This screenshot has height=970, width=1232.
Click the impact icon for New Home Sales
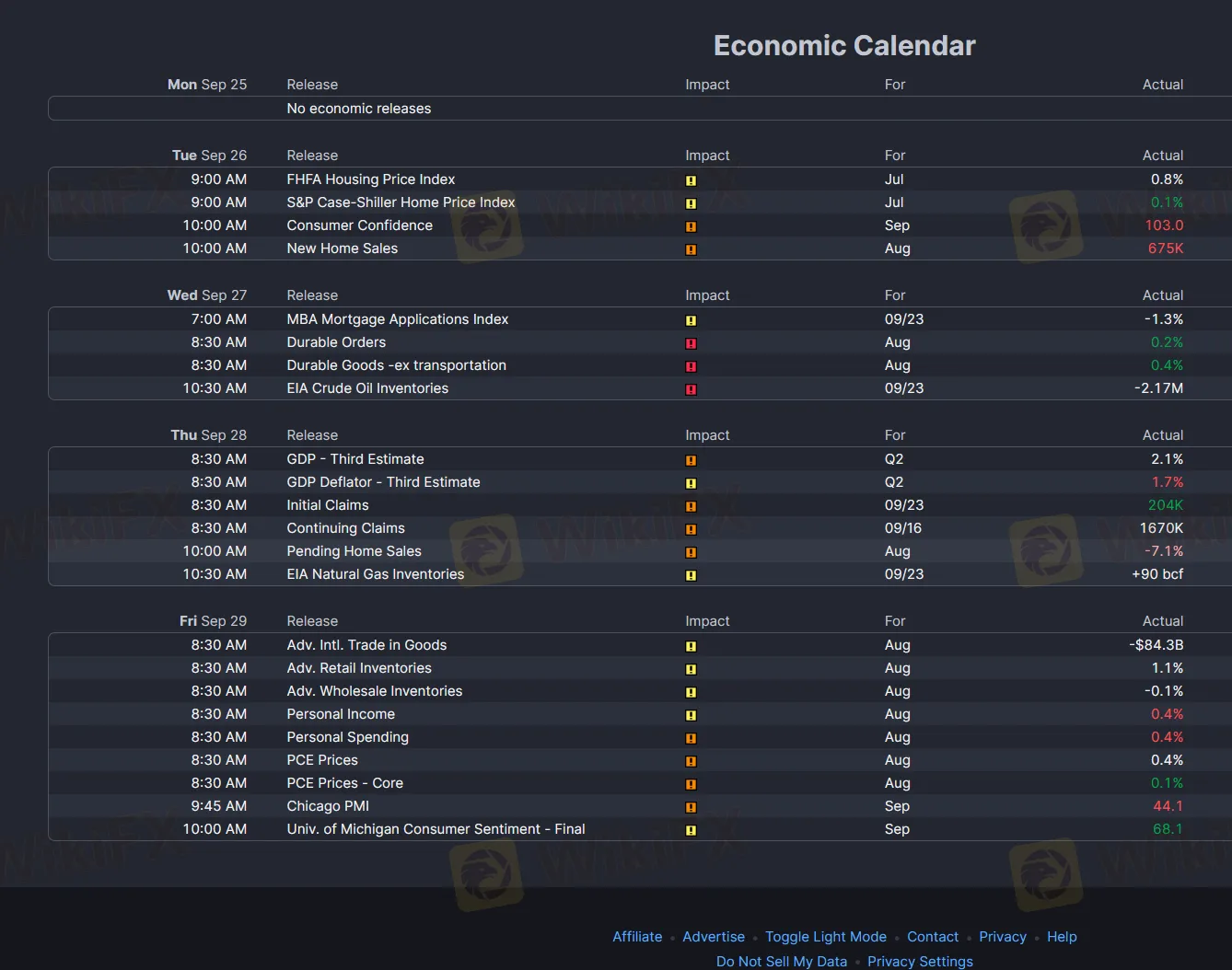(691, 249)
